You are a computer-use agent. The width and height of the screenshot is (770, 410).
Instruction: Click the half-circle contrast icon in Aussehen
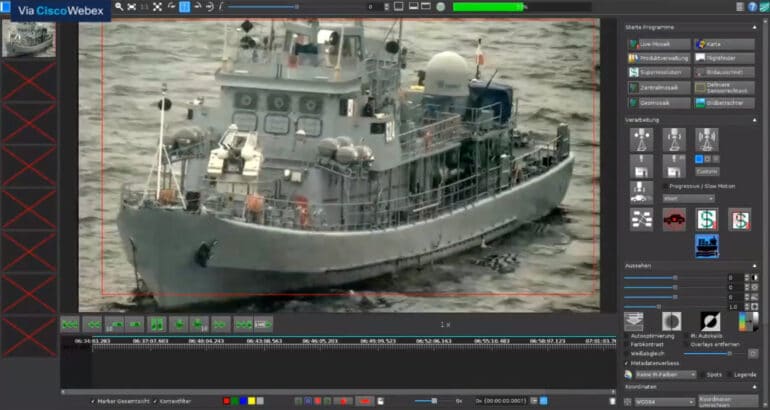pos(671,320)
